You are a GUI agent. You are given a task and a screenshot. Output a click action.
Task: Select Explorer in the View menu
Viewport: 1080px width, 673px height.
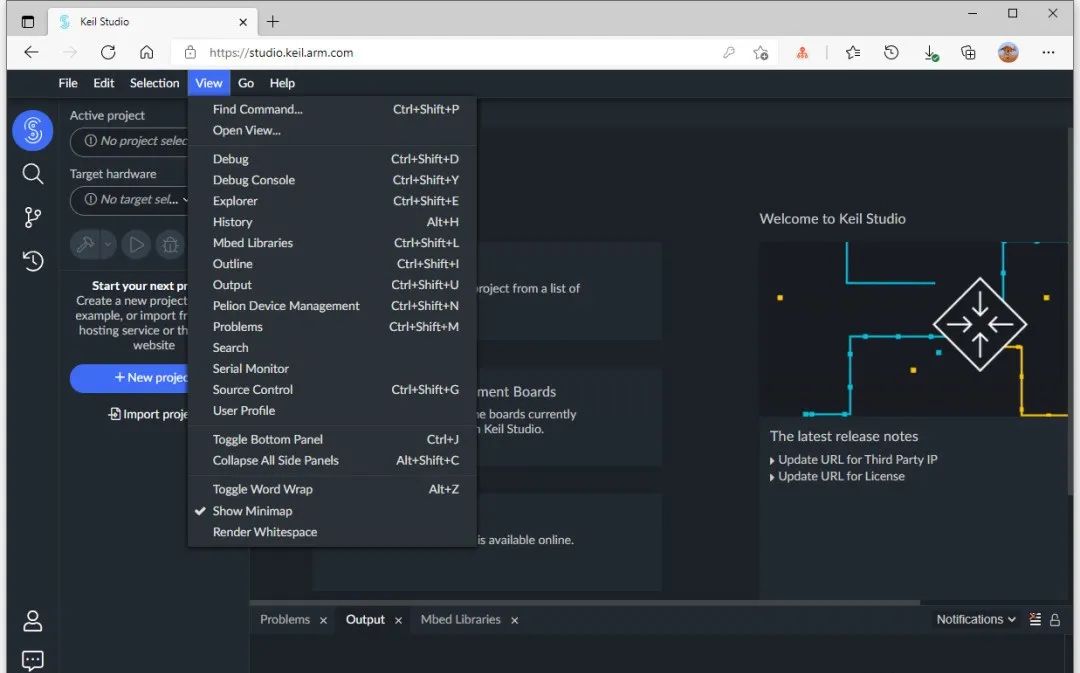(x=332, y=201)
